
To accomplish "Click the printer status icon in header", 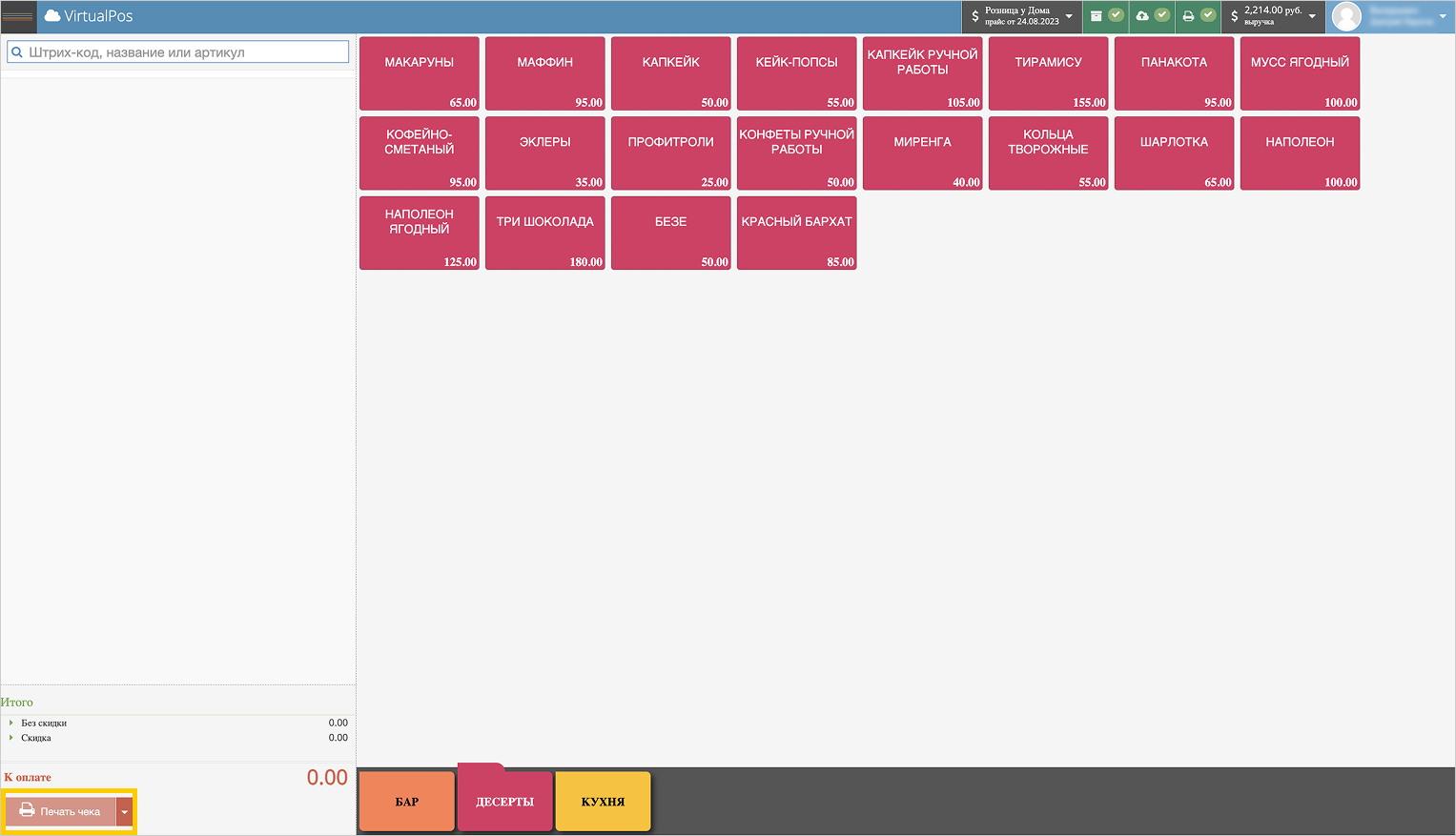I will (x=1188, y=16).
